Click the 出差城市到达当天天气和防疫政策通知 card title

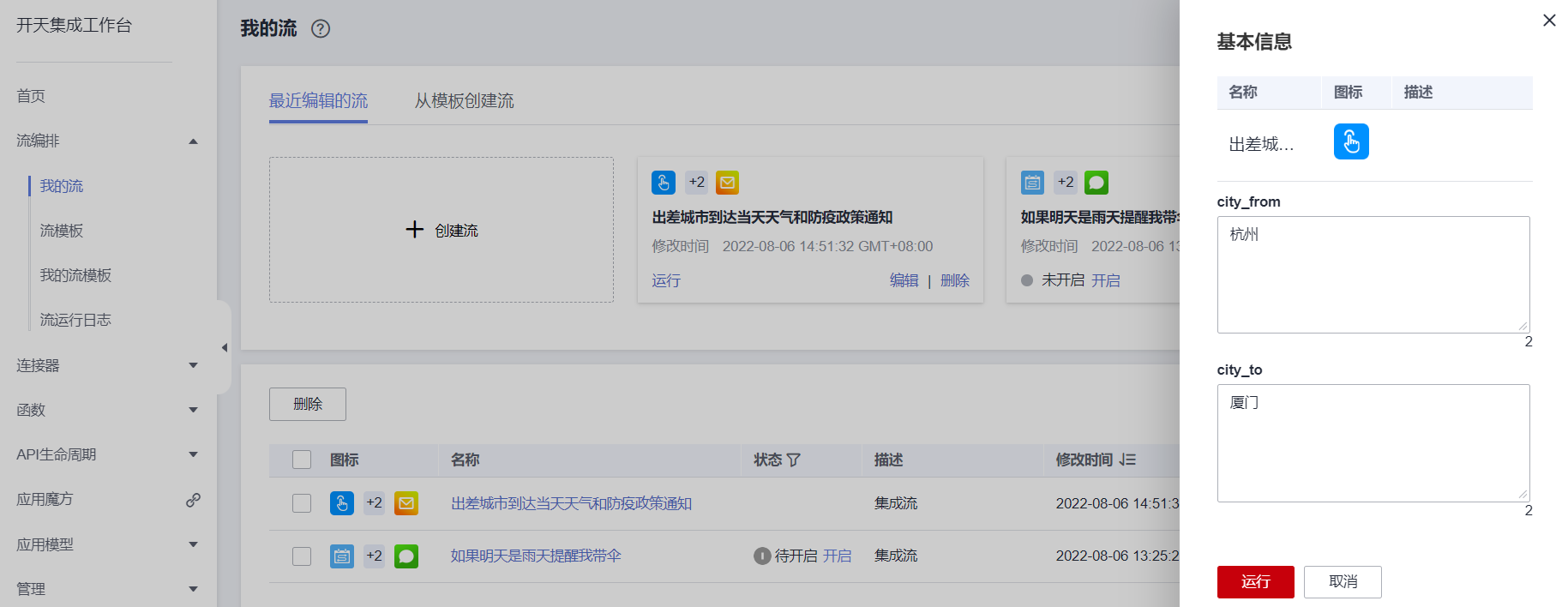coord(772,218)
